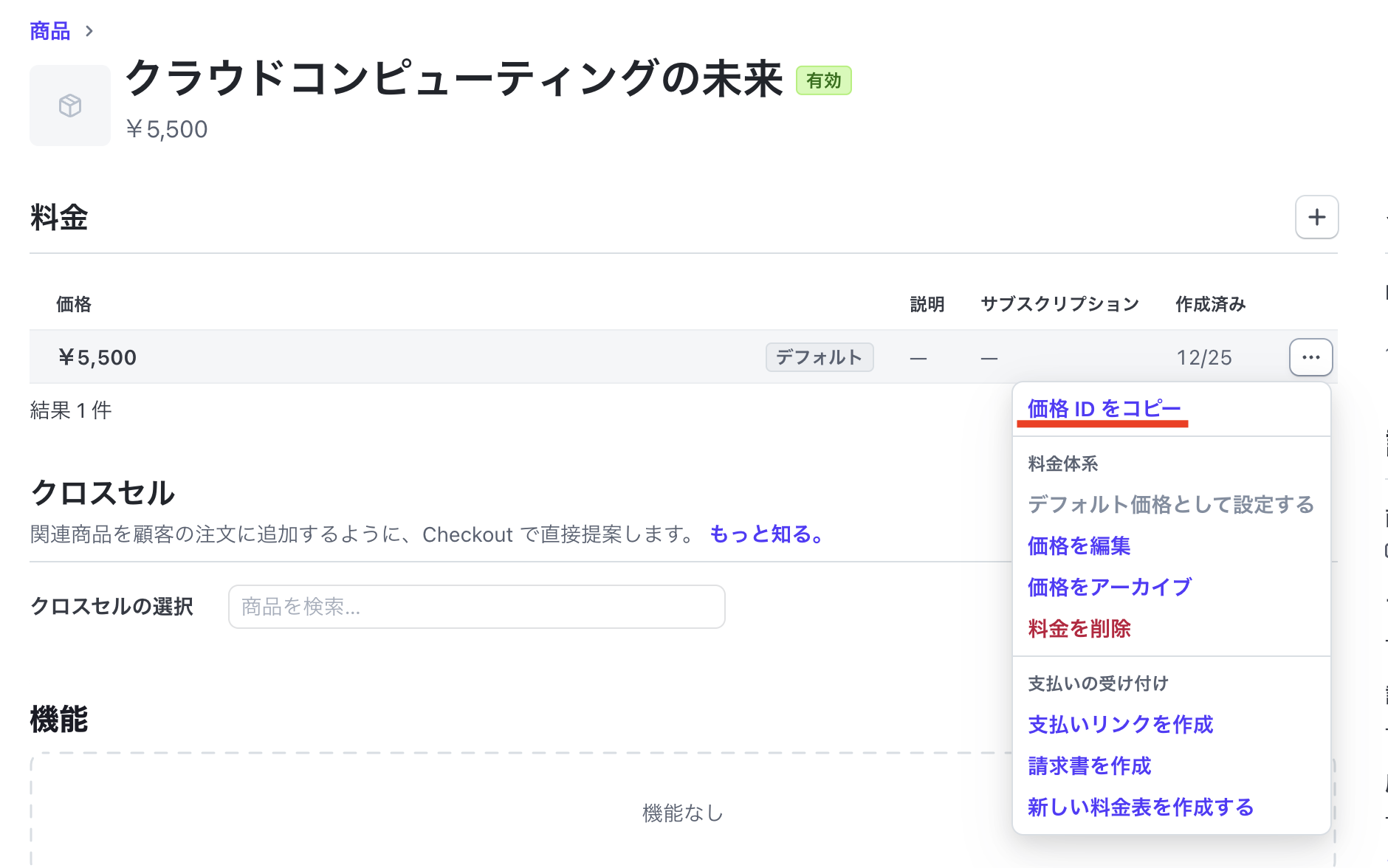Click the デフォルト badge on the price row

[x=819, y=357]
